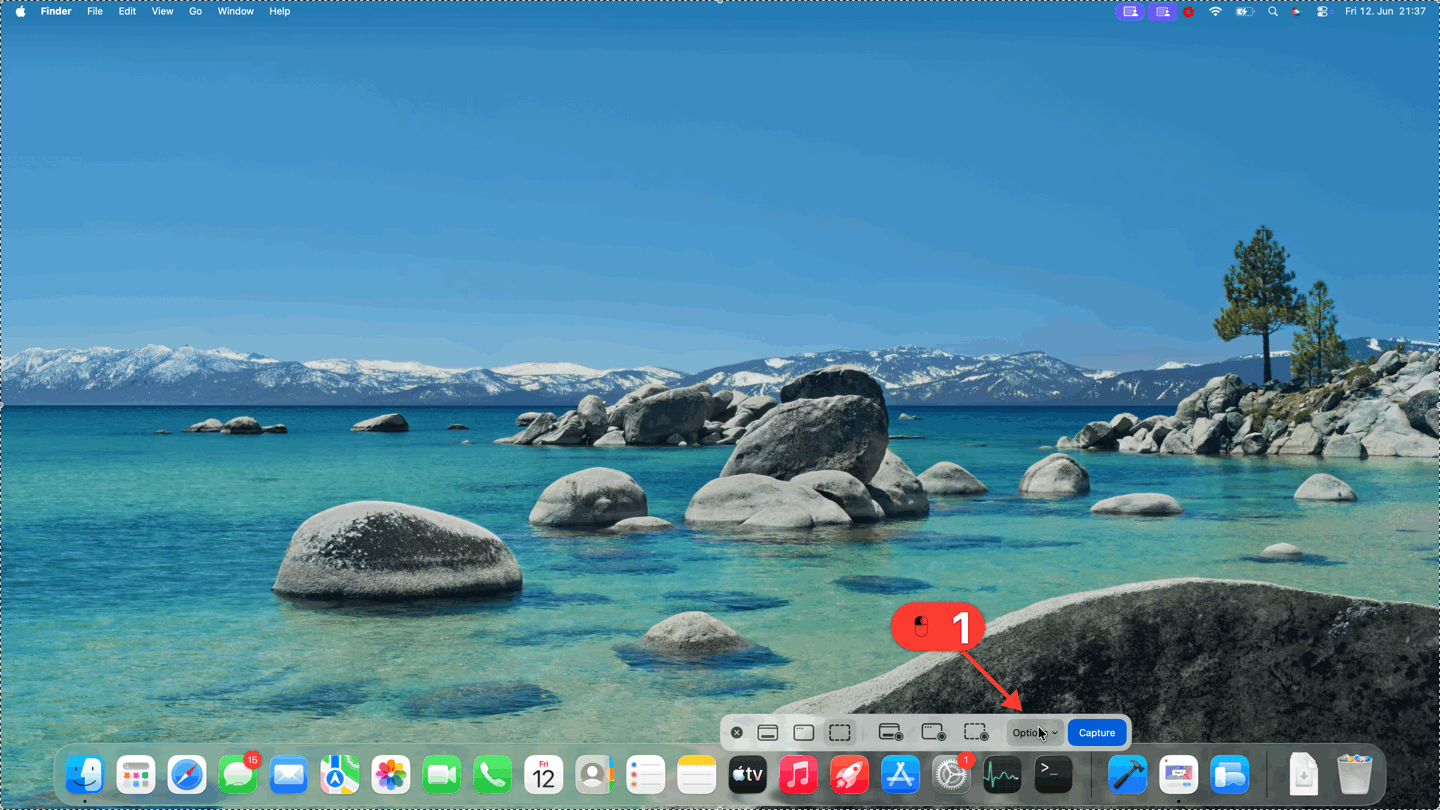Open the Window menu
The image size is (1440, 810).
point(236,11)
